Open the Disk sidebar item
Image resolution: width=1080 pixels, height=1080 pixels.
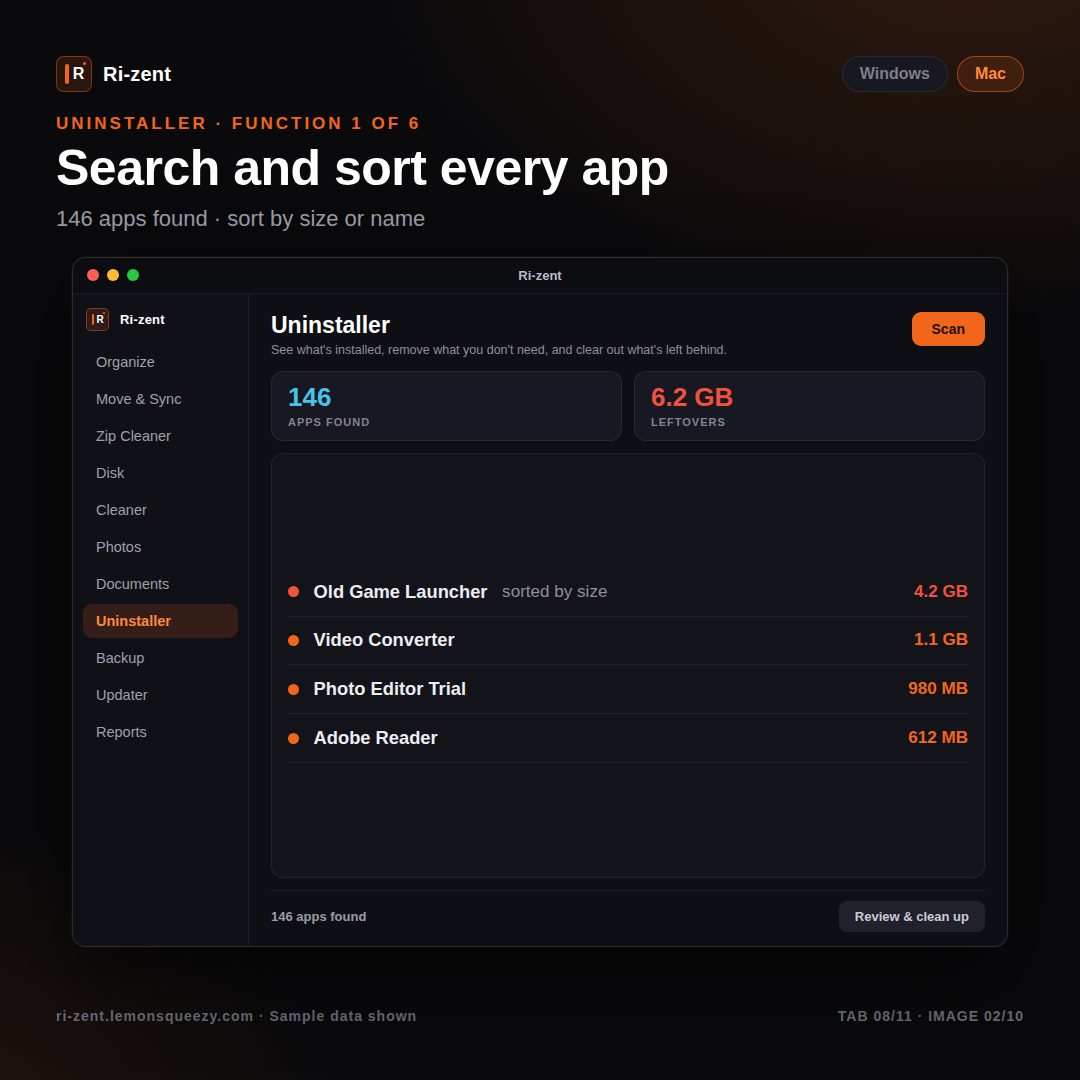click(160, 473)
